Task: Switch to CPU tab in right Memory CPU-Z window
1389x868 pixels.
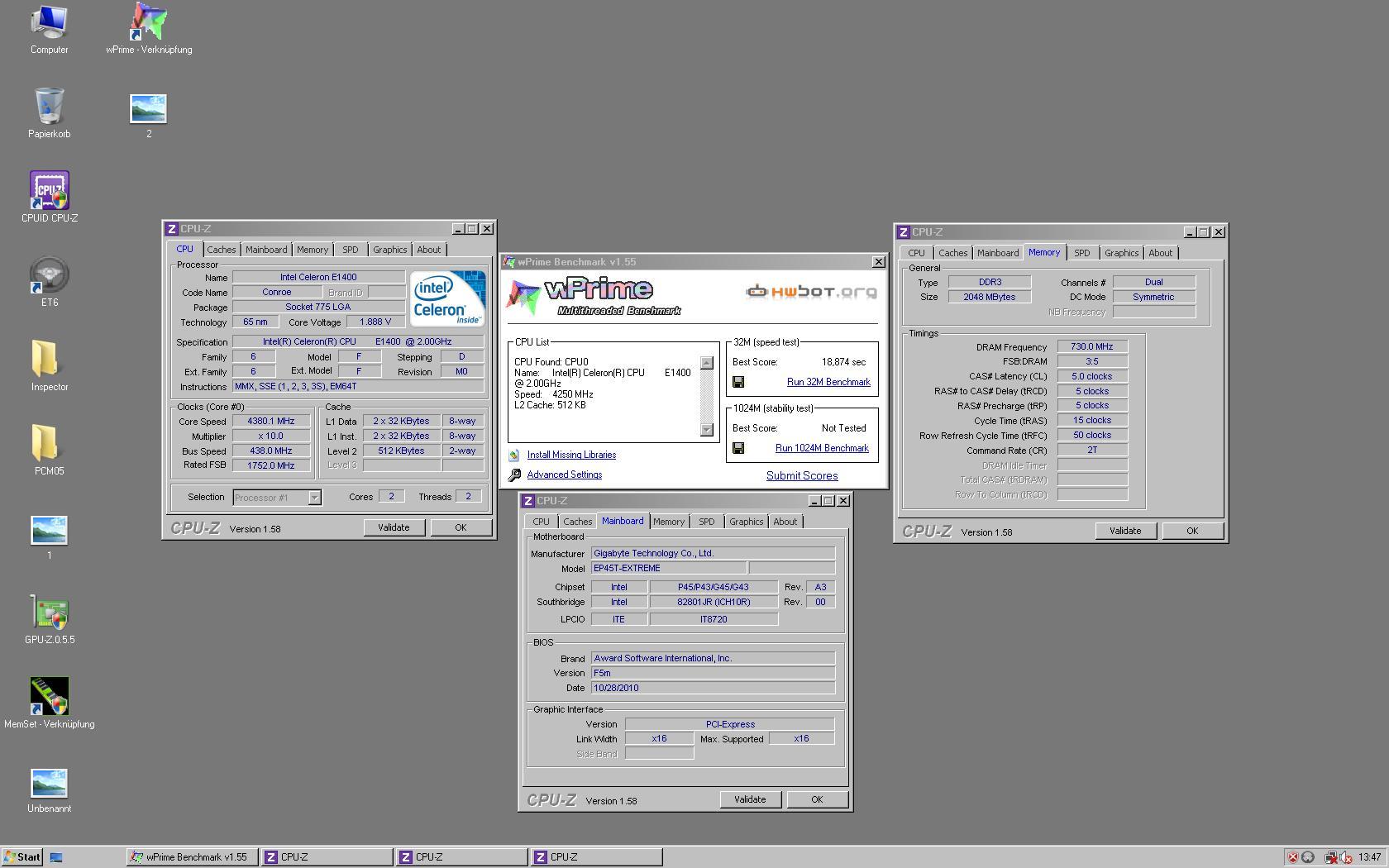Action: [916, 253]
